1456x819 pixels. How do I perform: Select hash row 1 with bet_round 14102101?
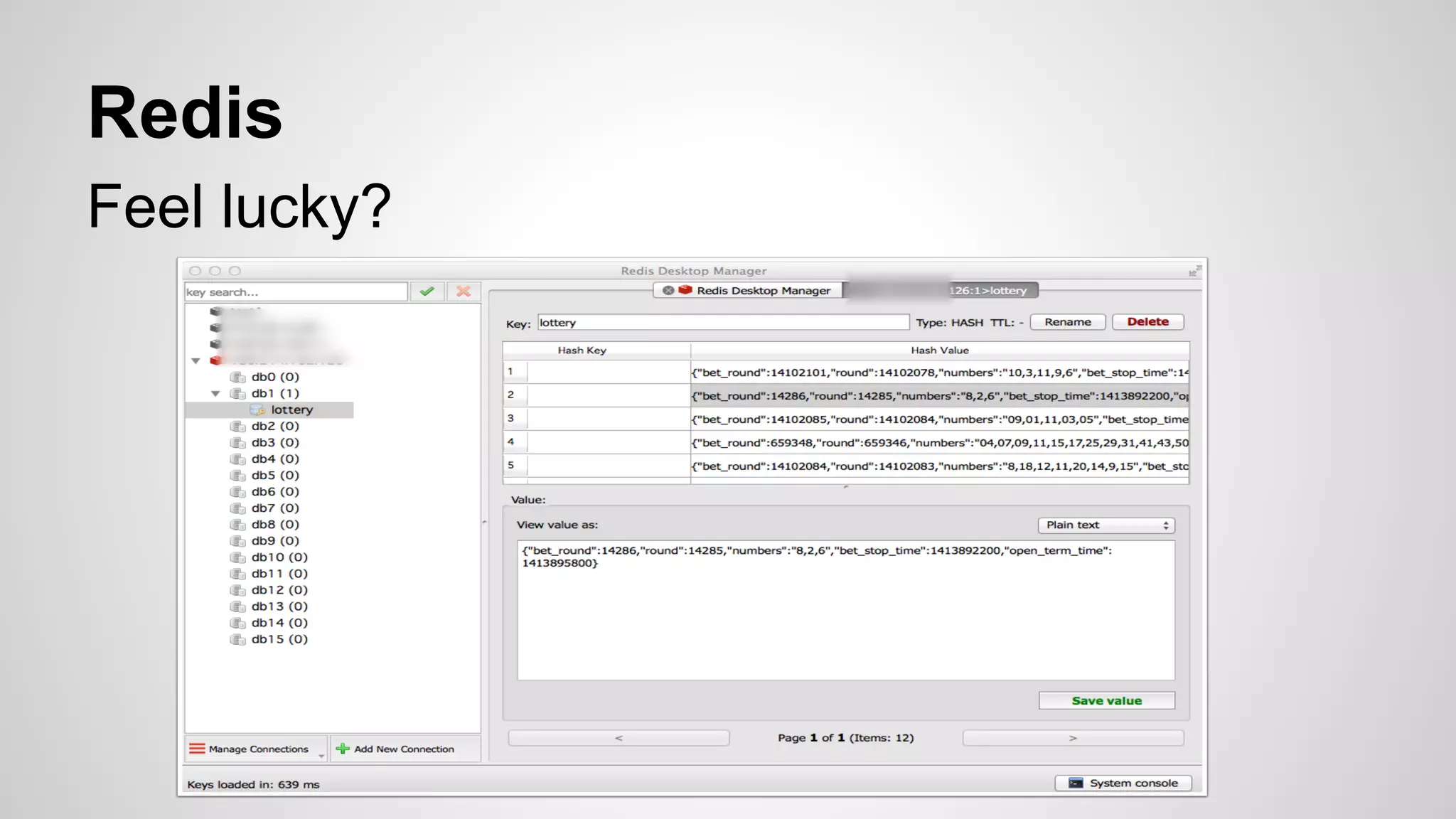click(x=940, y=373)
